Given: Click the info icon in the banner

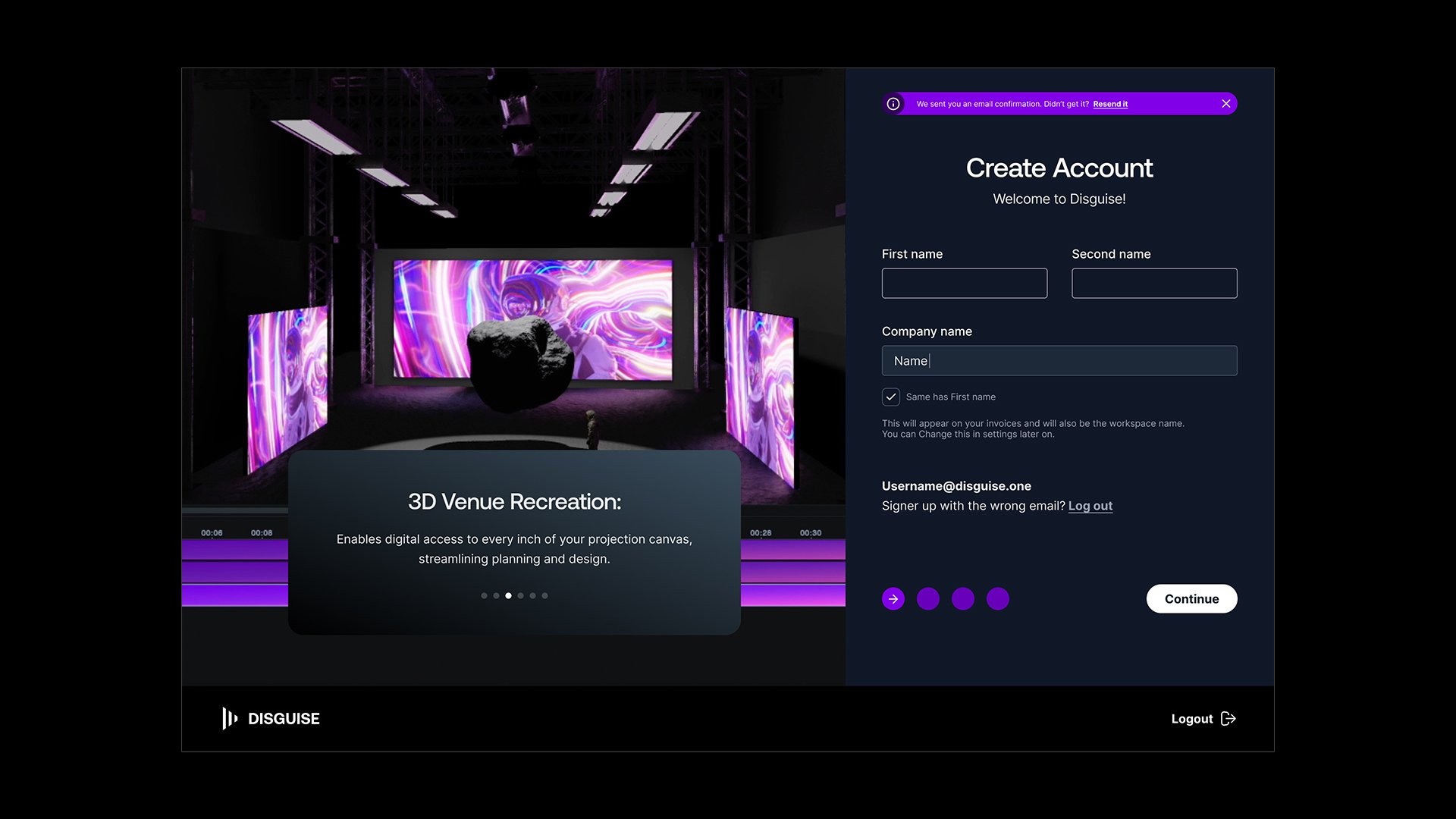Looking at the screenshot, I should 893,104.
